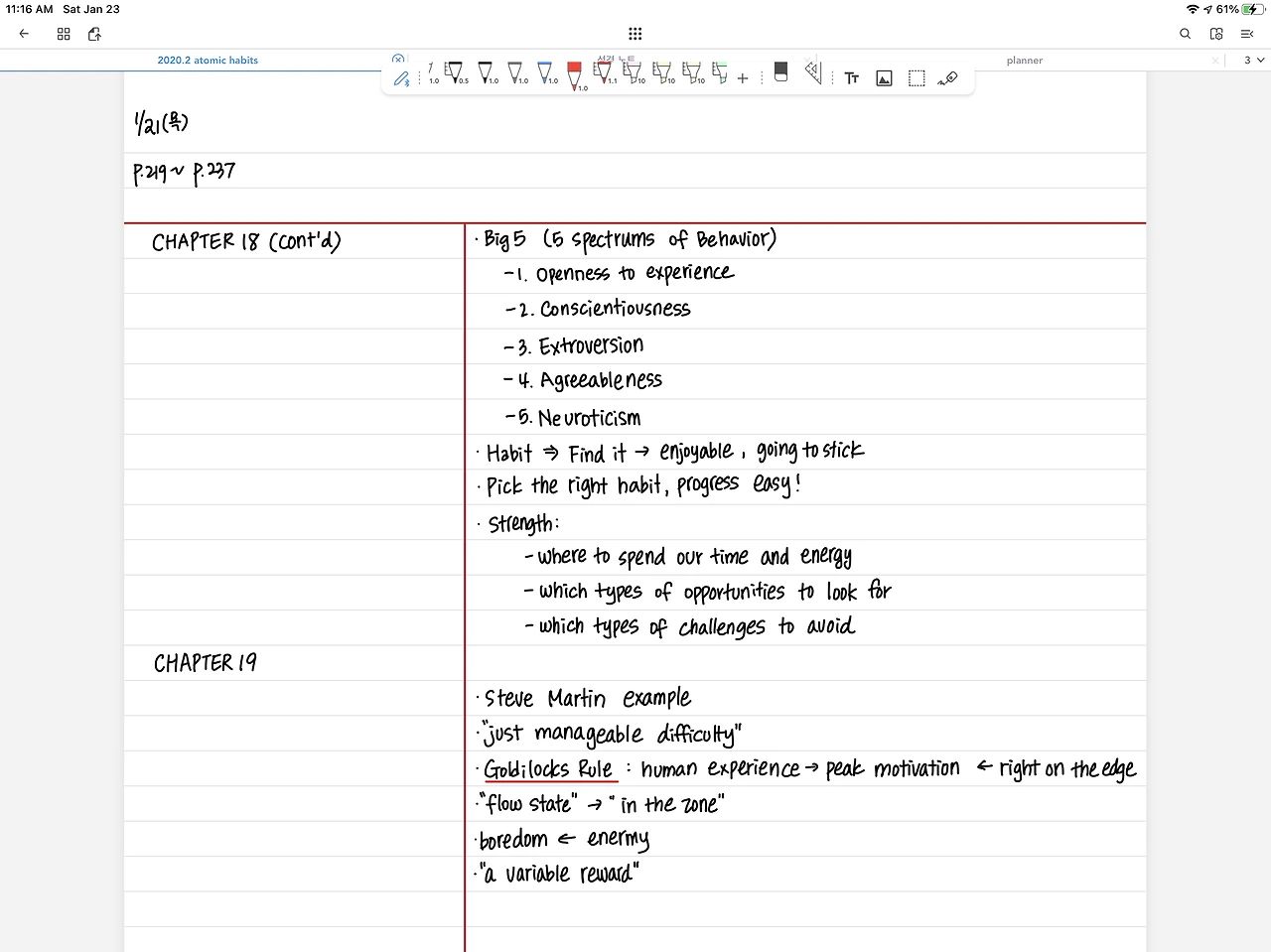Viewport: 1271px width, 952px height.
Task: Tap the "flow state" note line
Action: [602, 804]
